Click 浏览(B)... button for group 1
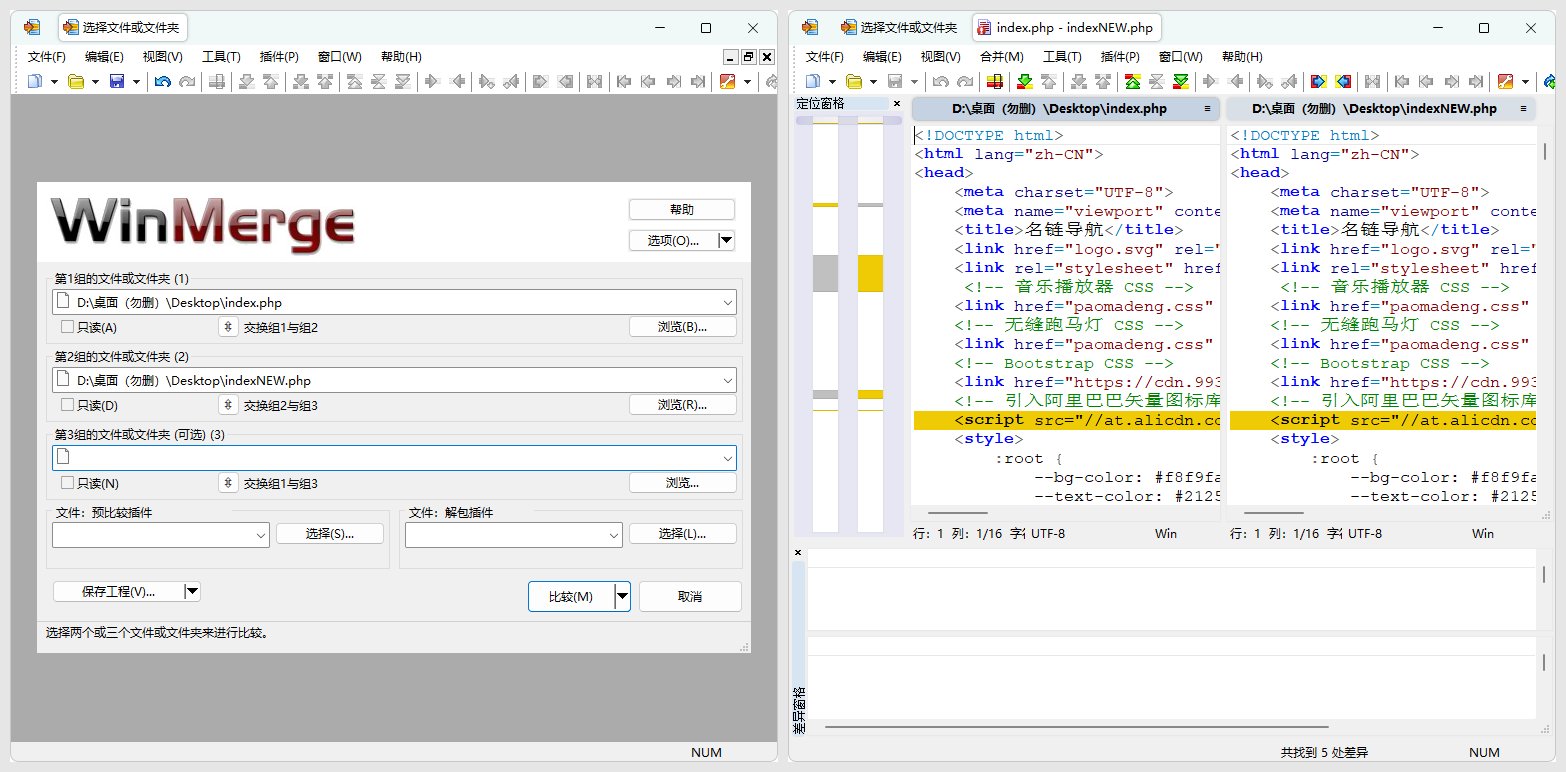The image size is (1566, 772). click(x=682, y=327)
